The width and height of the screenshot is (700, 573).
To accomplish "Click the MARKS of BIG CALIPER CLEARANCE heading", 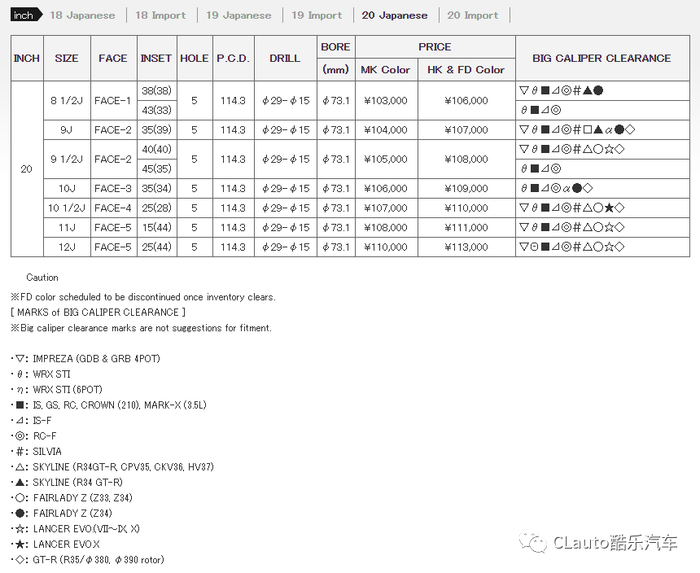I will point(98,312).
